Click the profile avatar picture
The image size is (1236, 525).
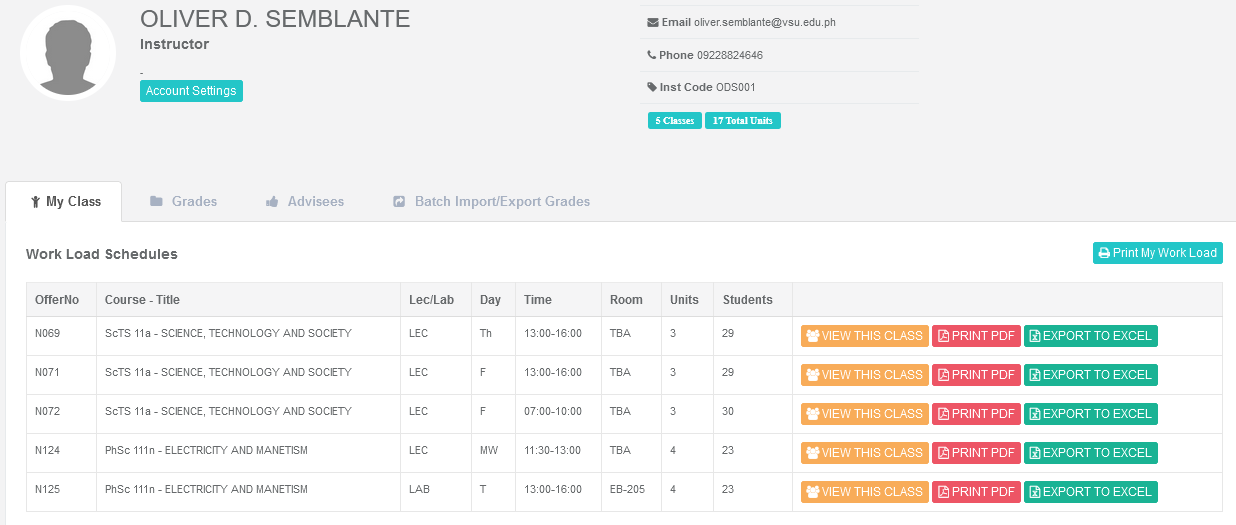coord(68,53)
